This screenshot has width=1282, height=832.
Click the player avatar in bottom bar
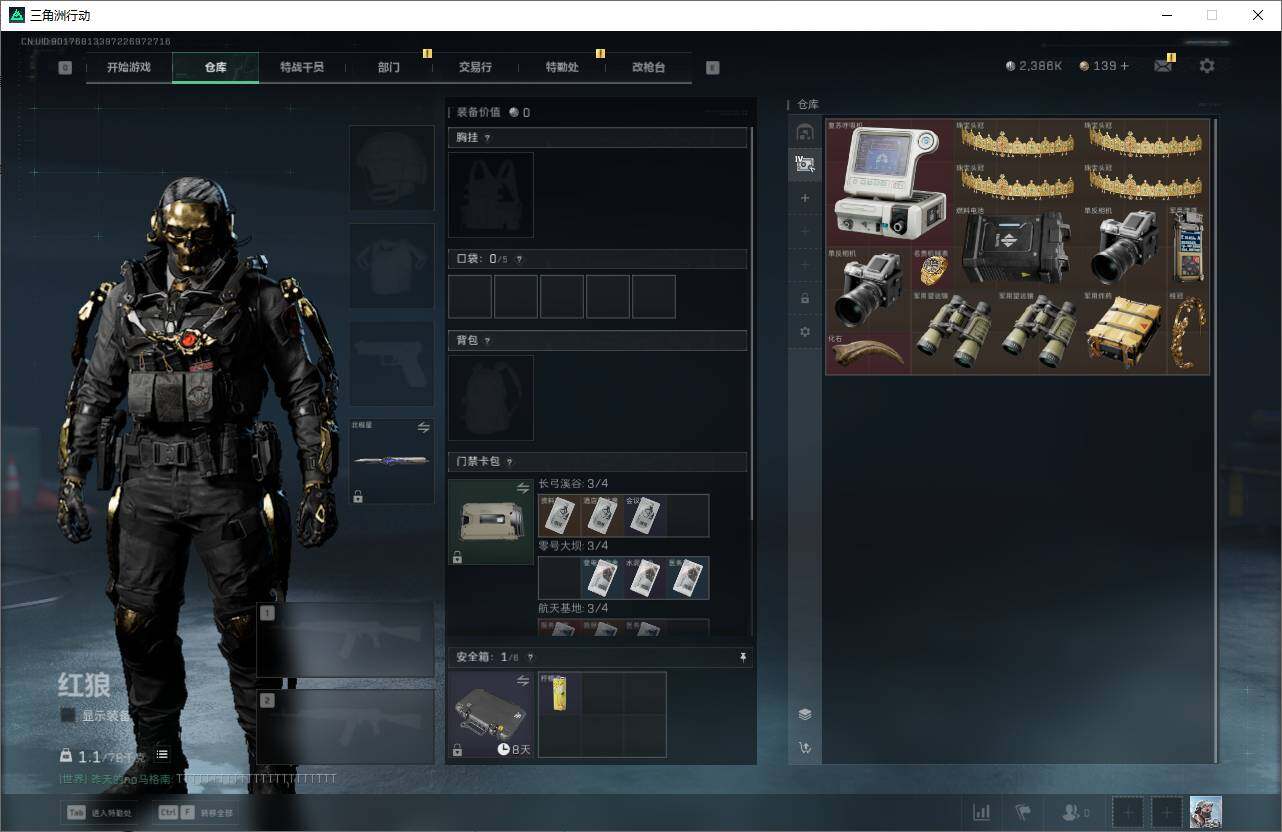click(1205, 812)
